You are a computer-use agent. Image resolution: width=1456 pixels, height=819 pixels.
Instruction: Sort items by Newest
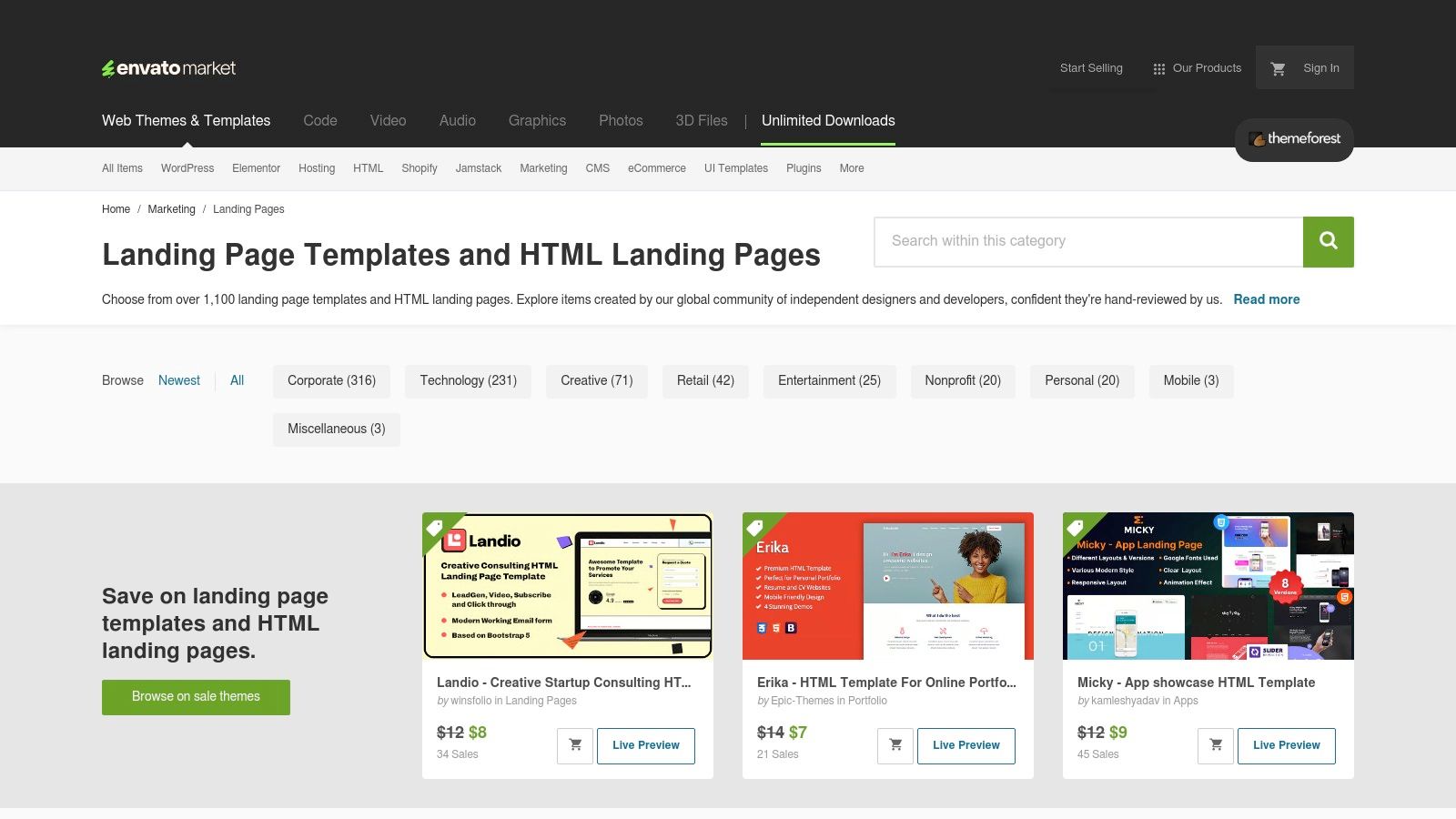178,380
